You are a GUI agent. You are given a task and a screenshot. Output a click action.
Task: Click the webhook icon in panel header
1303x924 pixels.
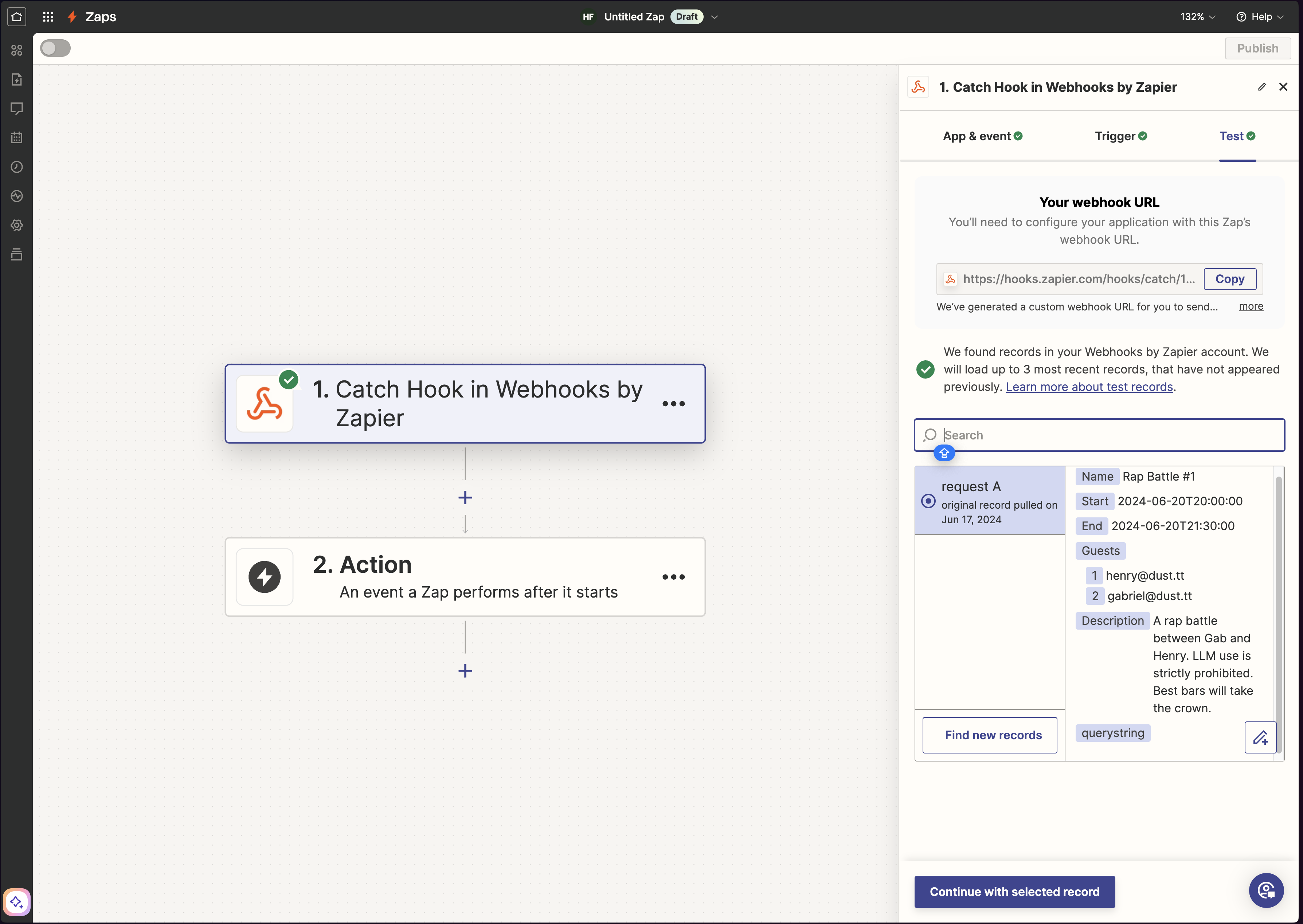pyautogui.click(x=918, y=86)
